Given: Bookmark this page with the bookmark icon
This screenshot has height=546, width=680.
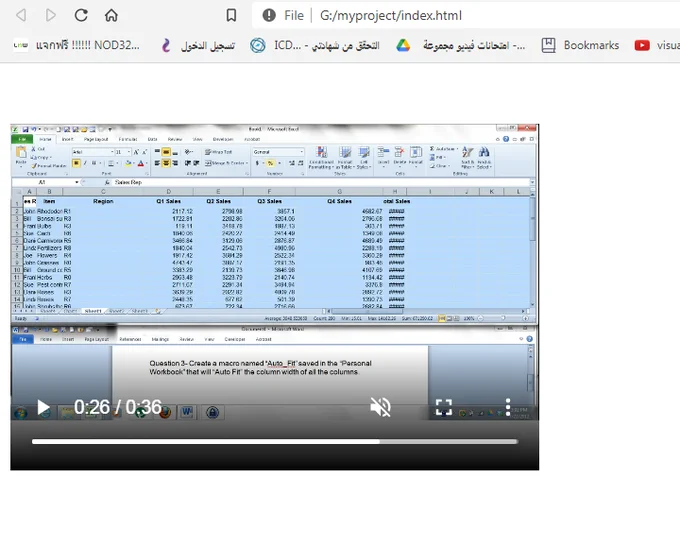Looking at the screenshot, I should point(231,16).
